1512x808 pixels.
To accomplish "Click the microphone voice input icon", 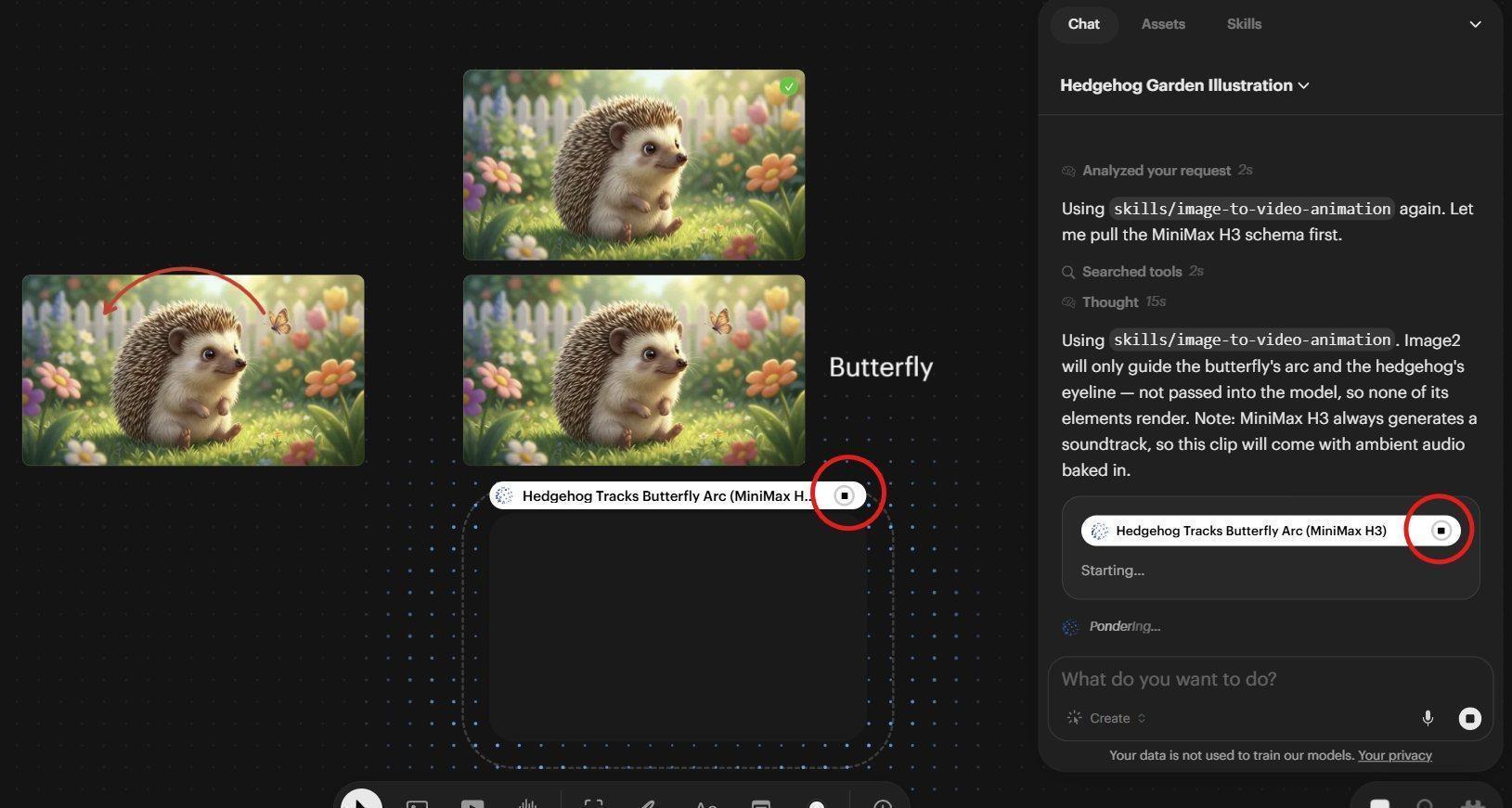I will click(1428, 718).
